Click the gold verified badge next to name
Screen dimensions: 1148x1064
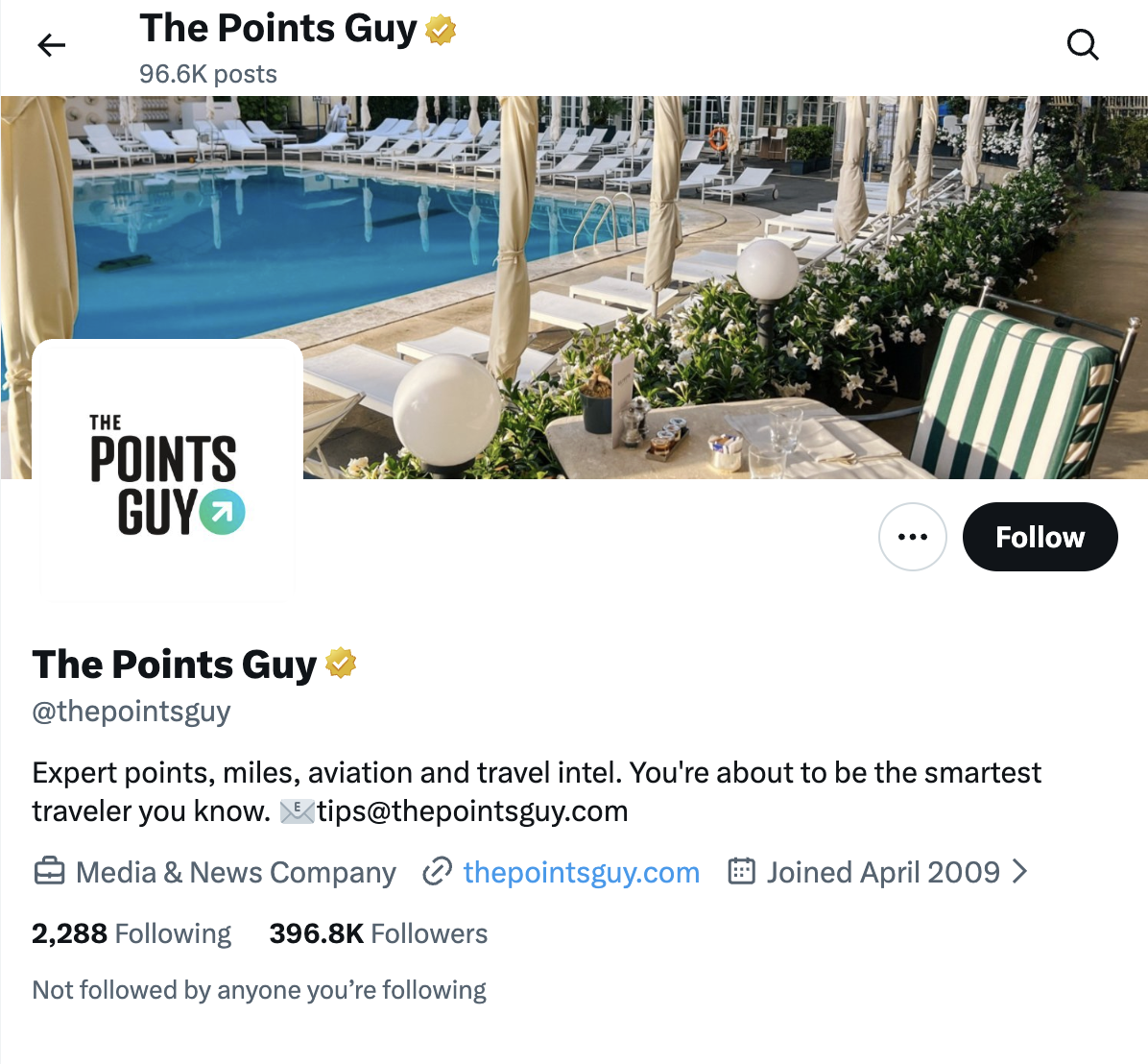(x=342, y=662)
